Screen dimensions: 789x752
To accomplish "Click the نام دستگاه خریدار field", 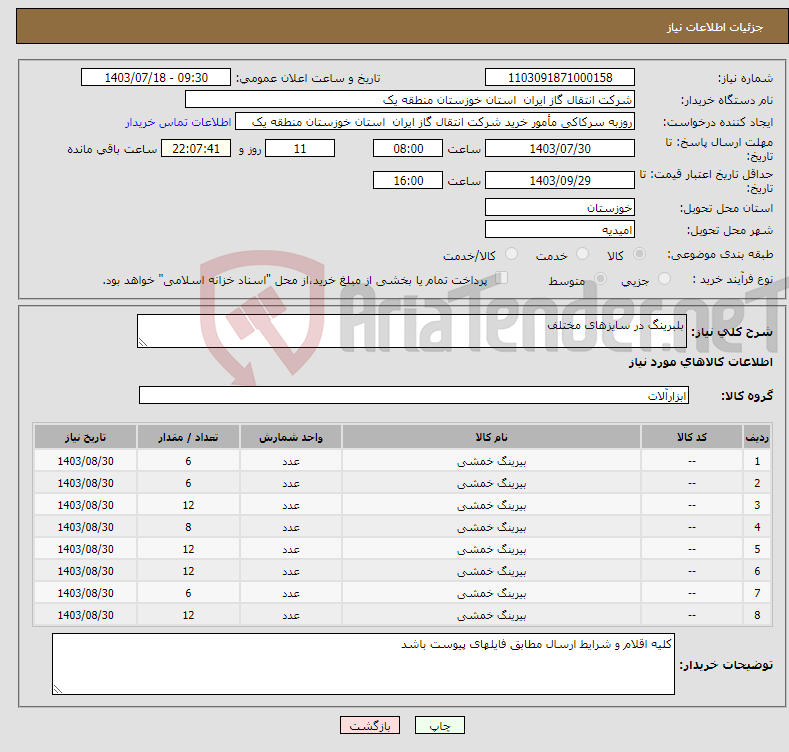I will coord(410,100).
